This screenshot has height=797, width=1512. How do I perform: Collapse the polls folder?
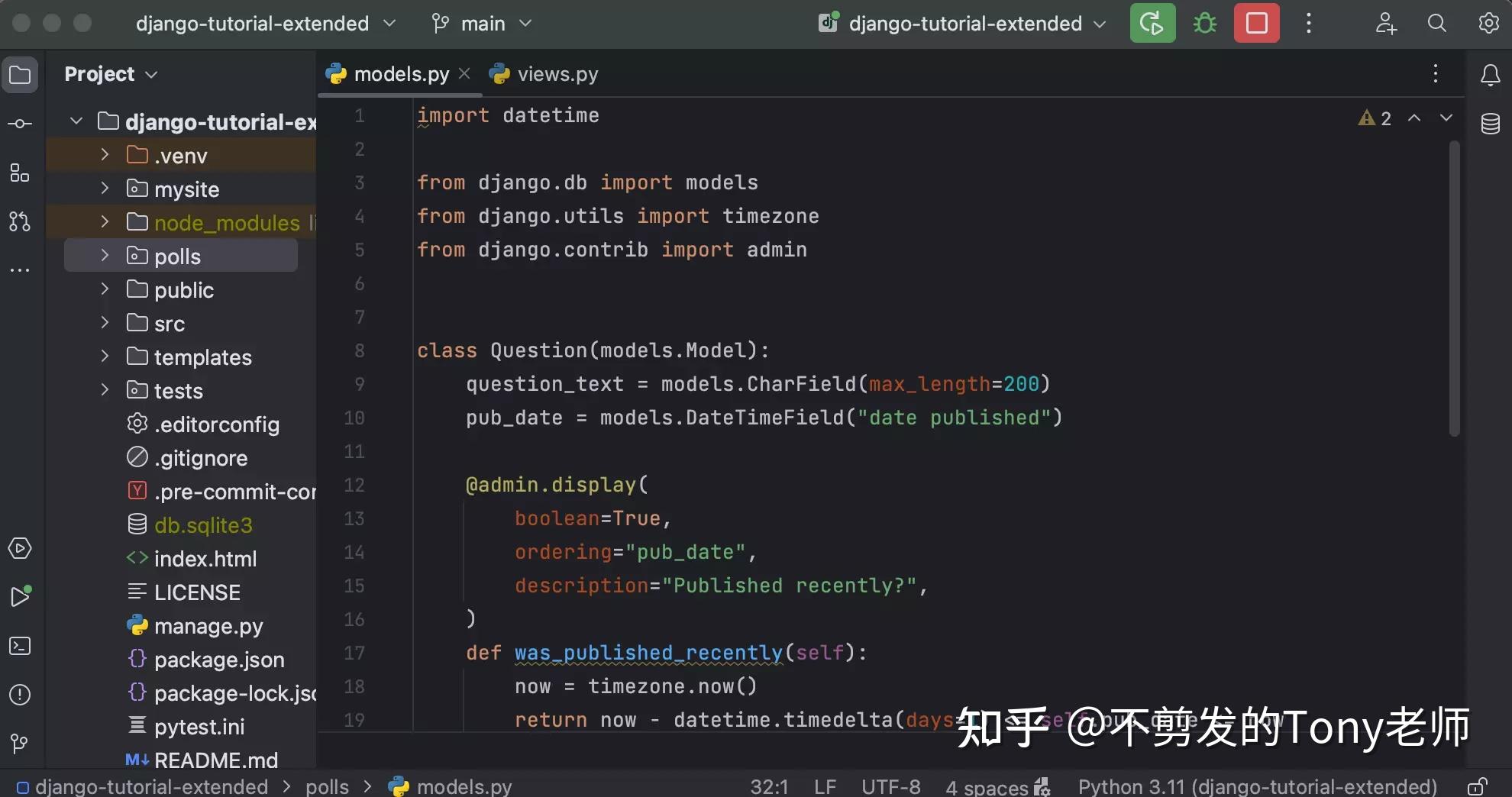tap(105, 256)
